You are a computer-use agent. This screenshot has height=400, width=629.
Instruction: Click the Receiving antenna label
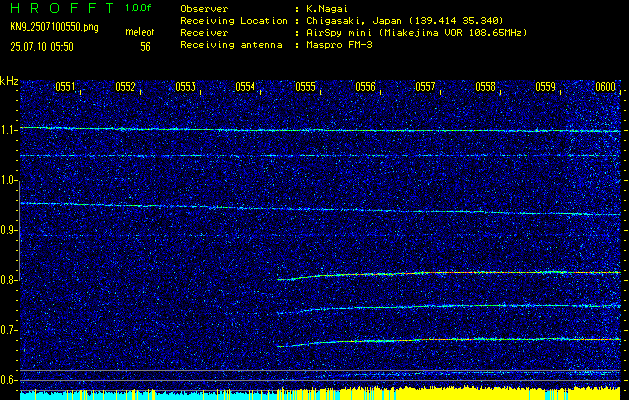[x=231, y=45]
